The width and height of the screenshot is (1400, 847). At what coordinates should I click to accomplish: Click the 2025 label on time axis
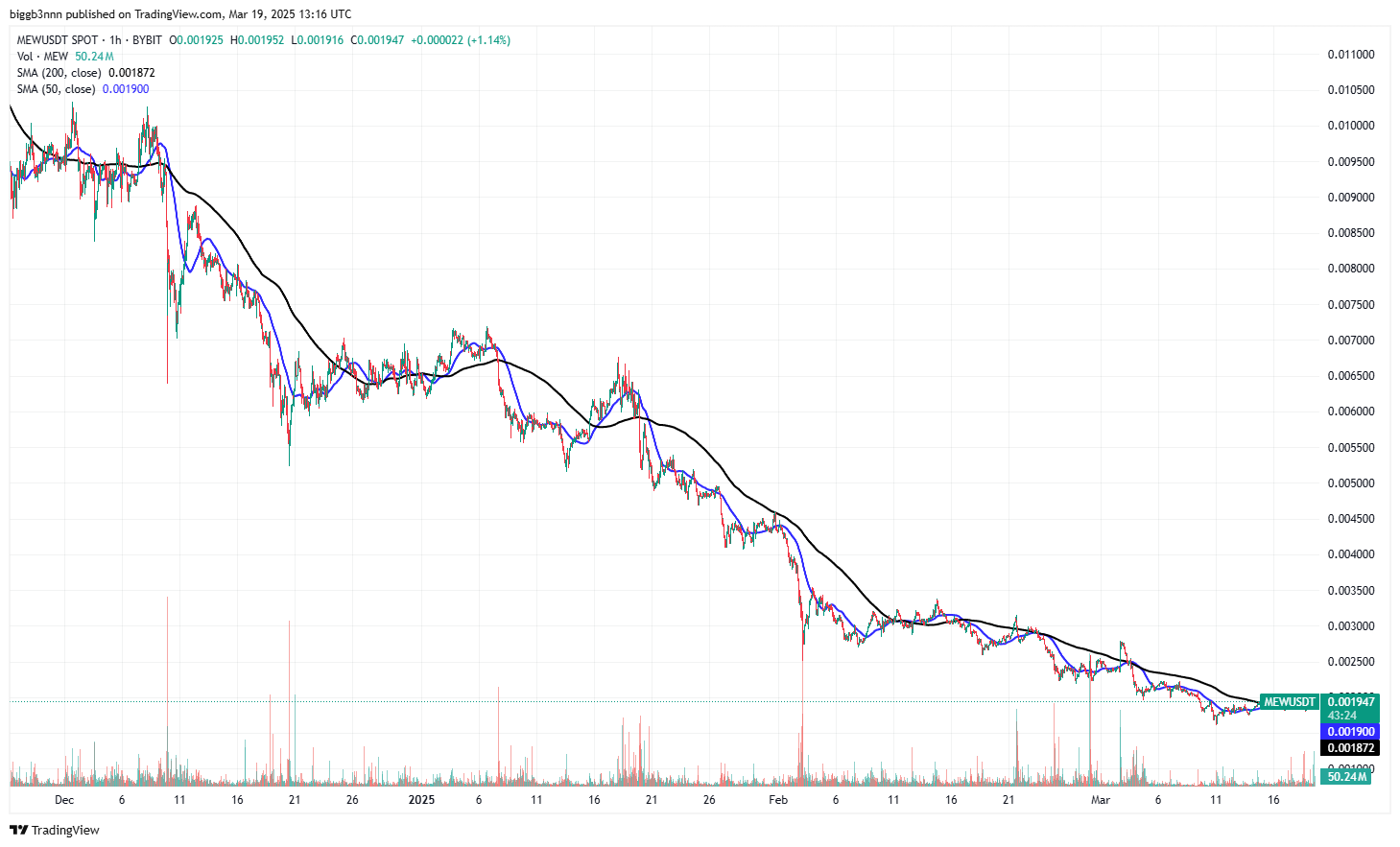(421, 800)
